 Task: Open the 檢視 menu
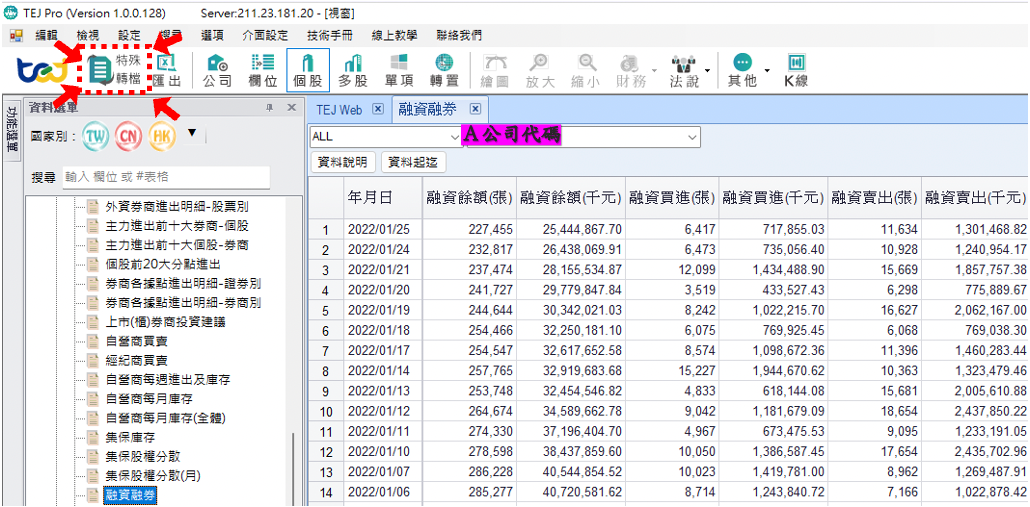pyautogui.click(x=88, y=35)
